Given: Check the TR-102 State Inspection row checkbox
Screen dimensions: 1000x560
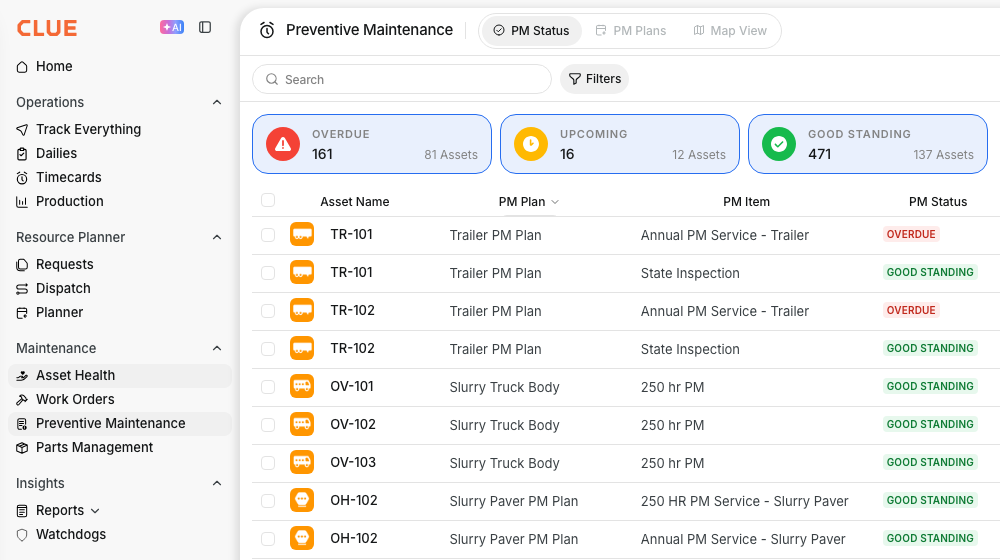Looking at the screenshot, I should click(268, 349).
